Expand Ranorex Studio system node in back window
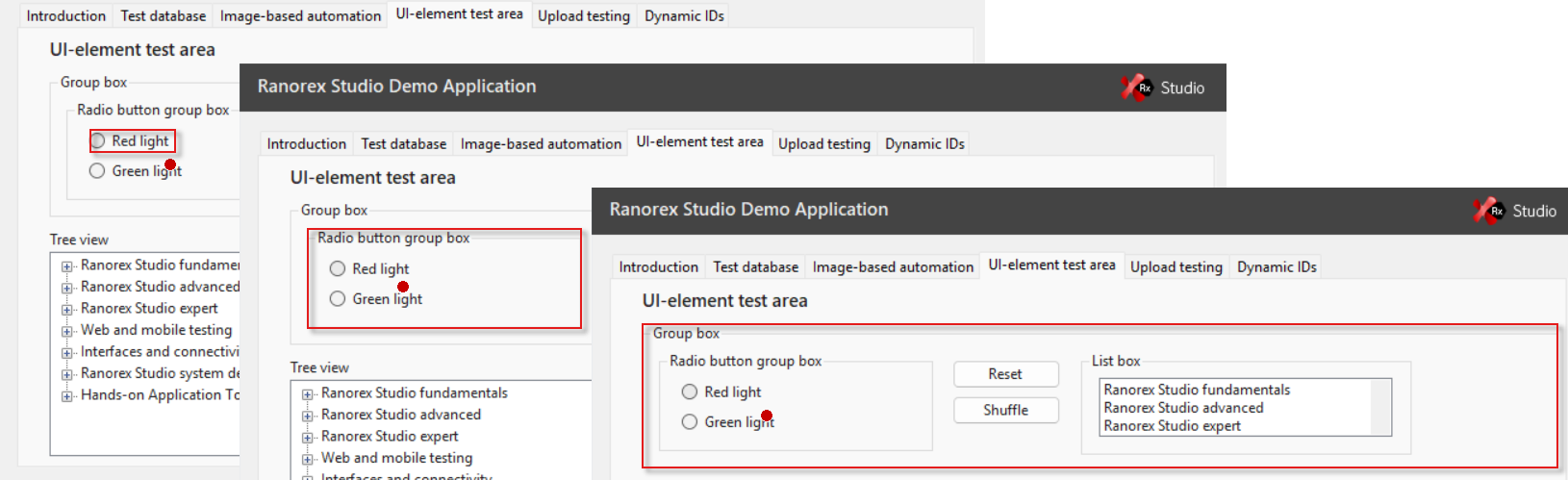The image size is (1568, 480). (67, 374)
